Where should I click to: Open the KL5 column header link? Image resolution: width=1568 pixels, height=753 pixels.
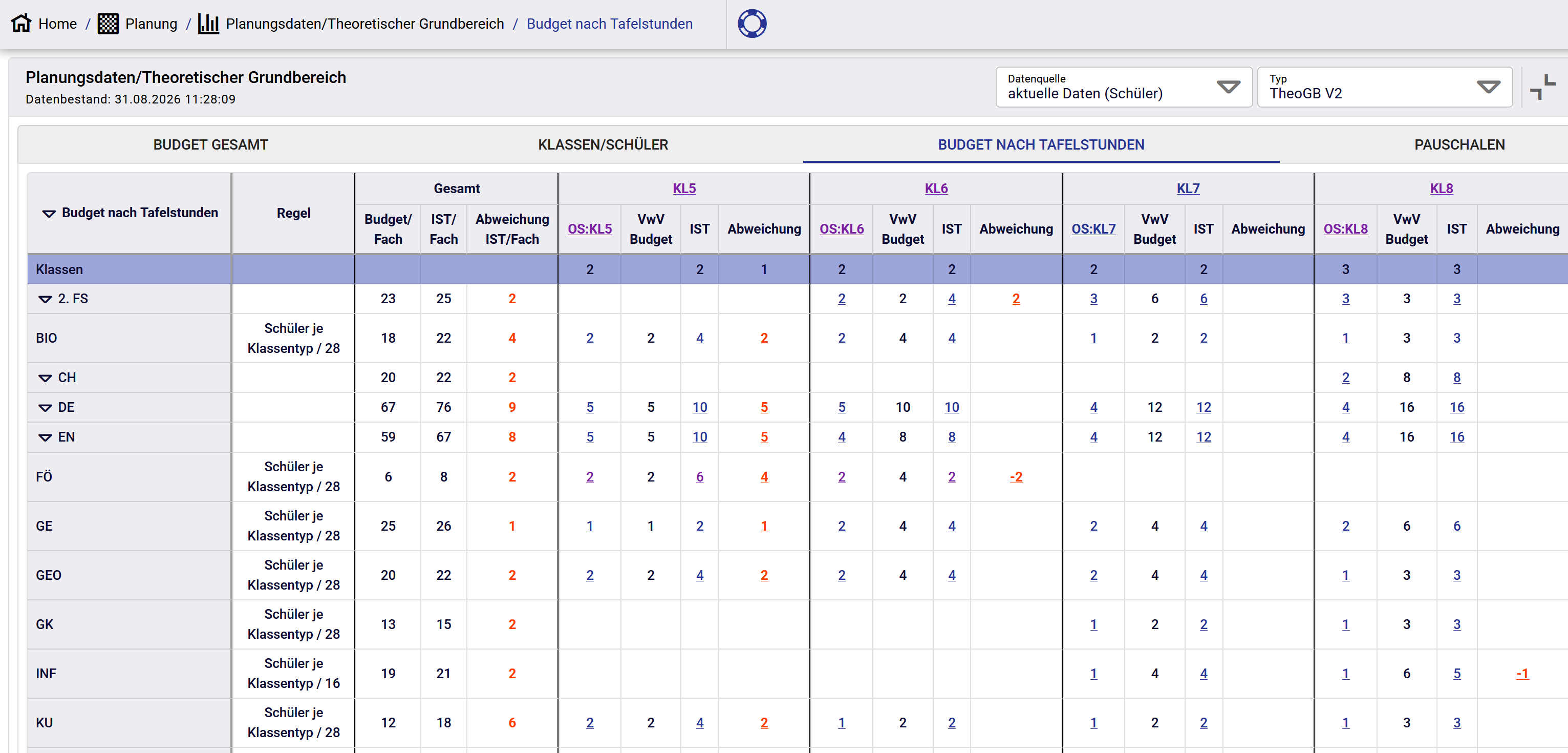pyautogui.click(x=683, y=189)
